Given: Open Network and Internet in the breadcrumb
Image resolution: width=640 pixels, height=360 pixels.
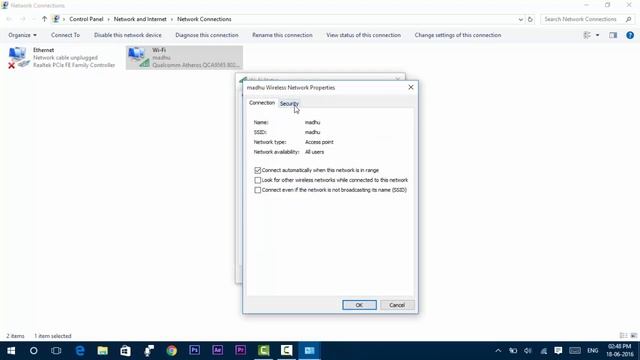Looking at the screenshot, I should pyautogui.click(x=140, y=19).
